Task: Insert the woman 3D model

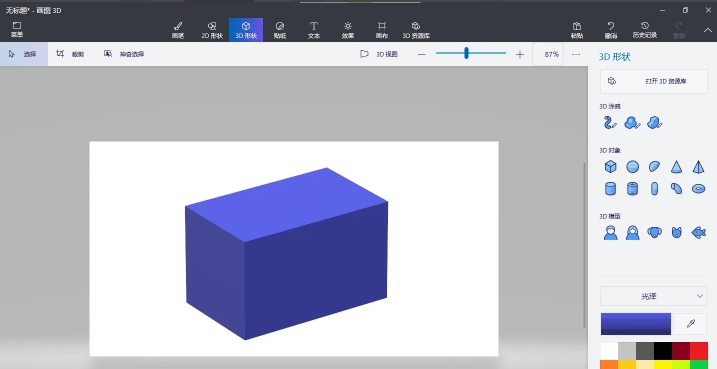Action: click(632, 233)
